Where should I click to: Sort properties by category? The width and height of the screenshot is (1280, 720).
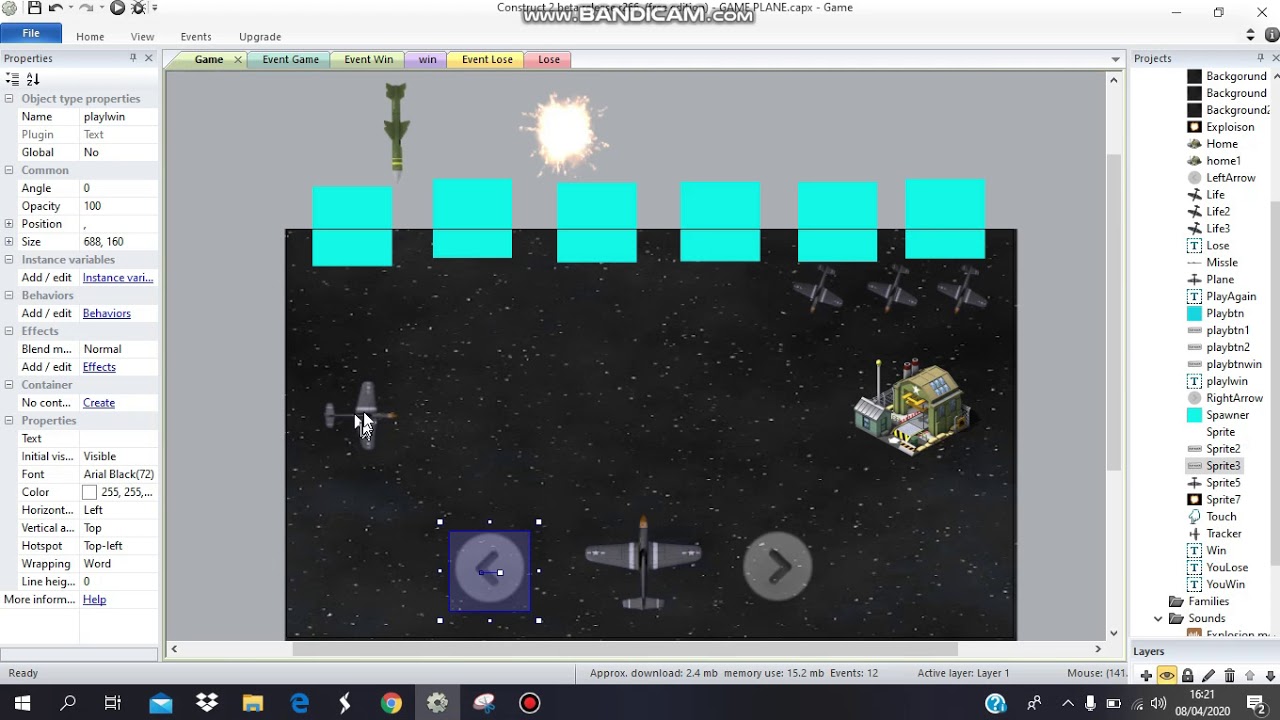13,79
